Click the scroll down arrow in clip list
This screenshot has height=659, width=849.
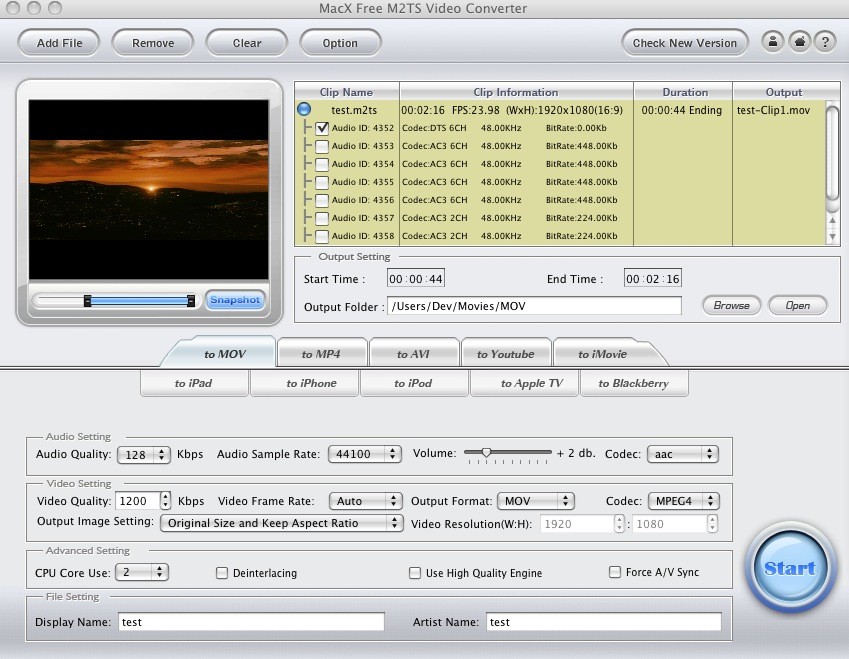point(832,237)
